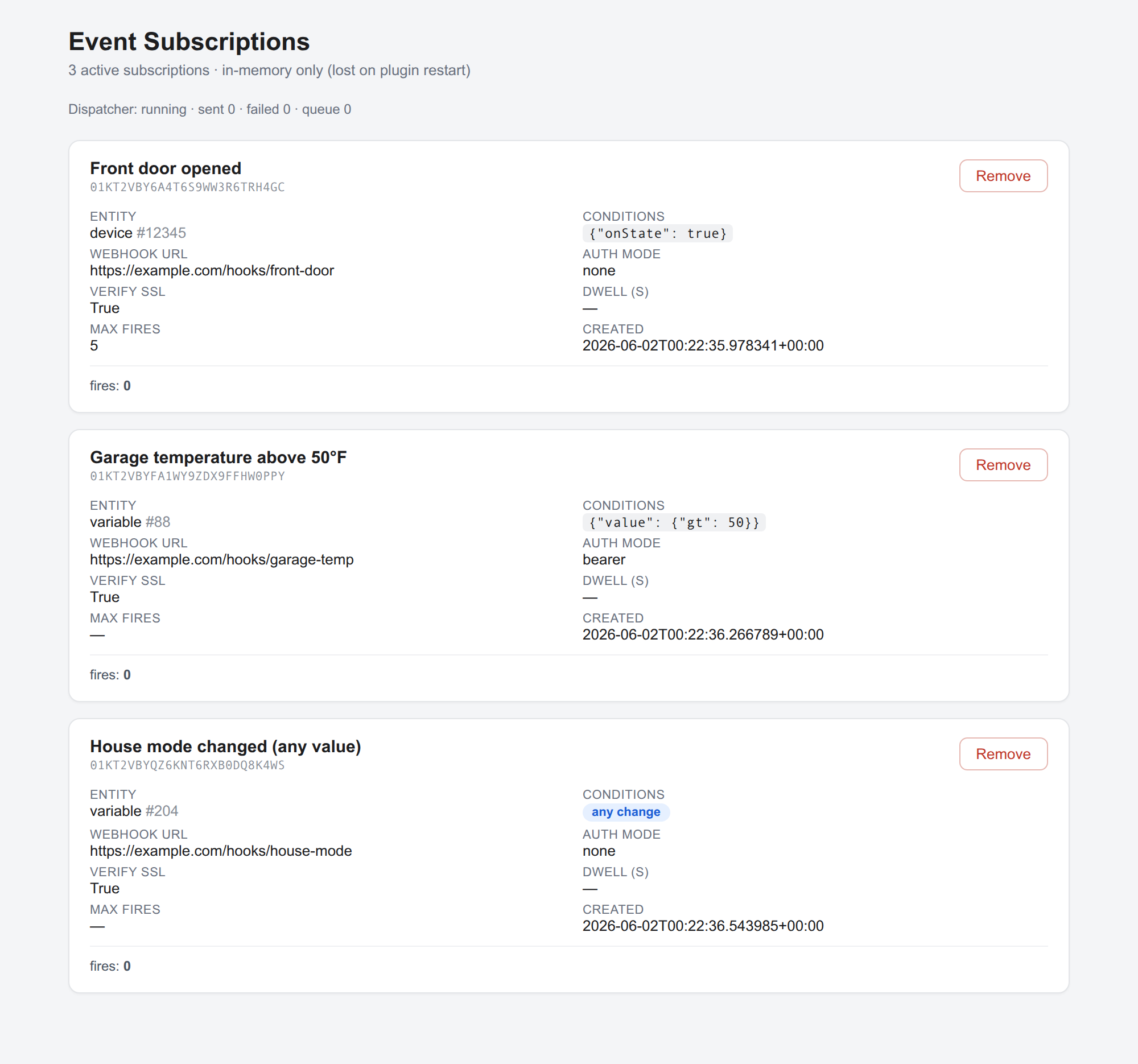Remove the Front door opened subscription

click(x=1003, y=176)
